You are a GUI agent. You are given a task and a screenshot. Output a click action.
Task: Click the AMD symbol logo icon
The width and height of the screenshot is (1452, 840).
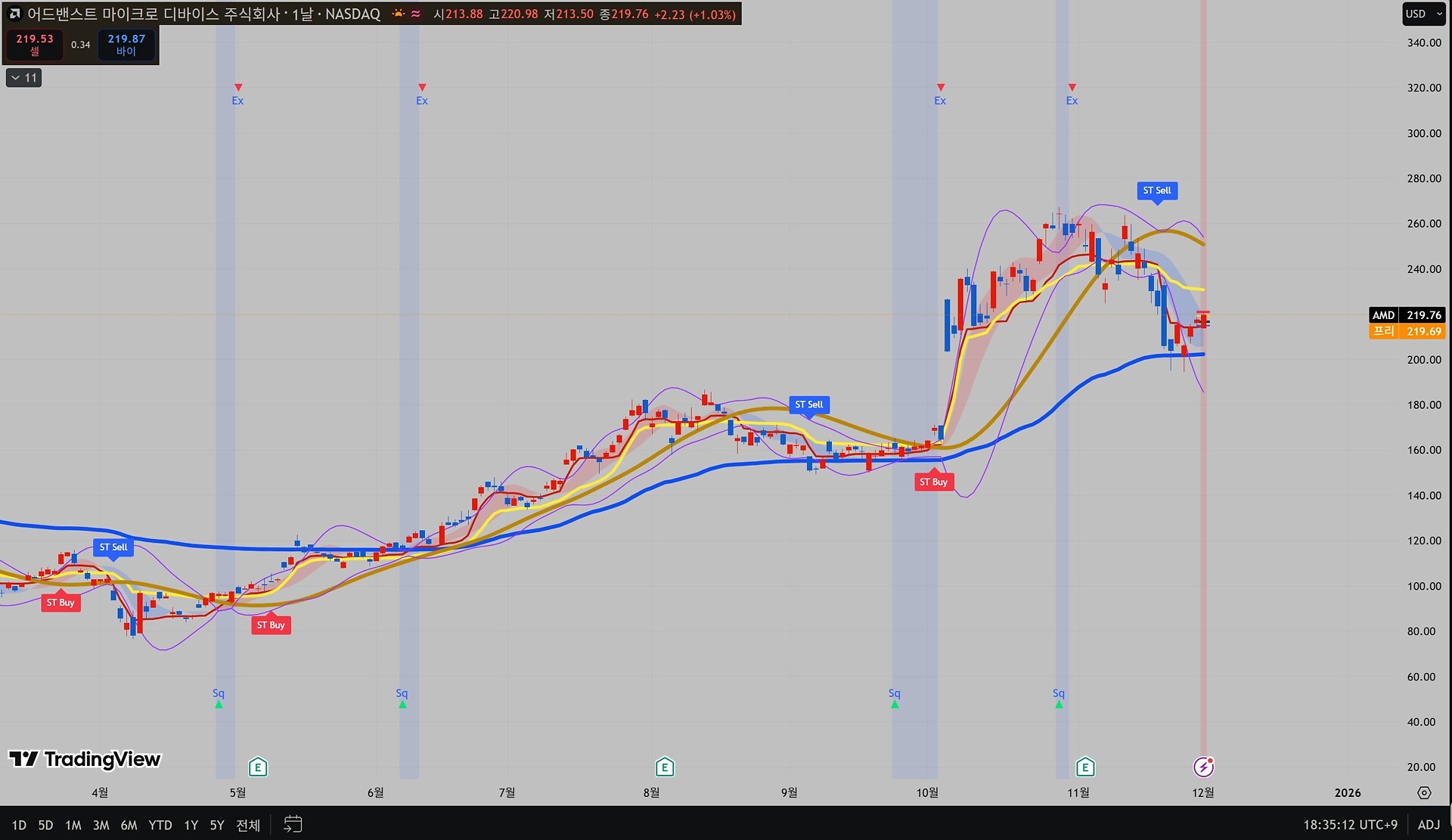14,14
